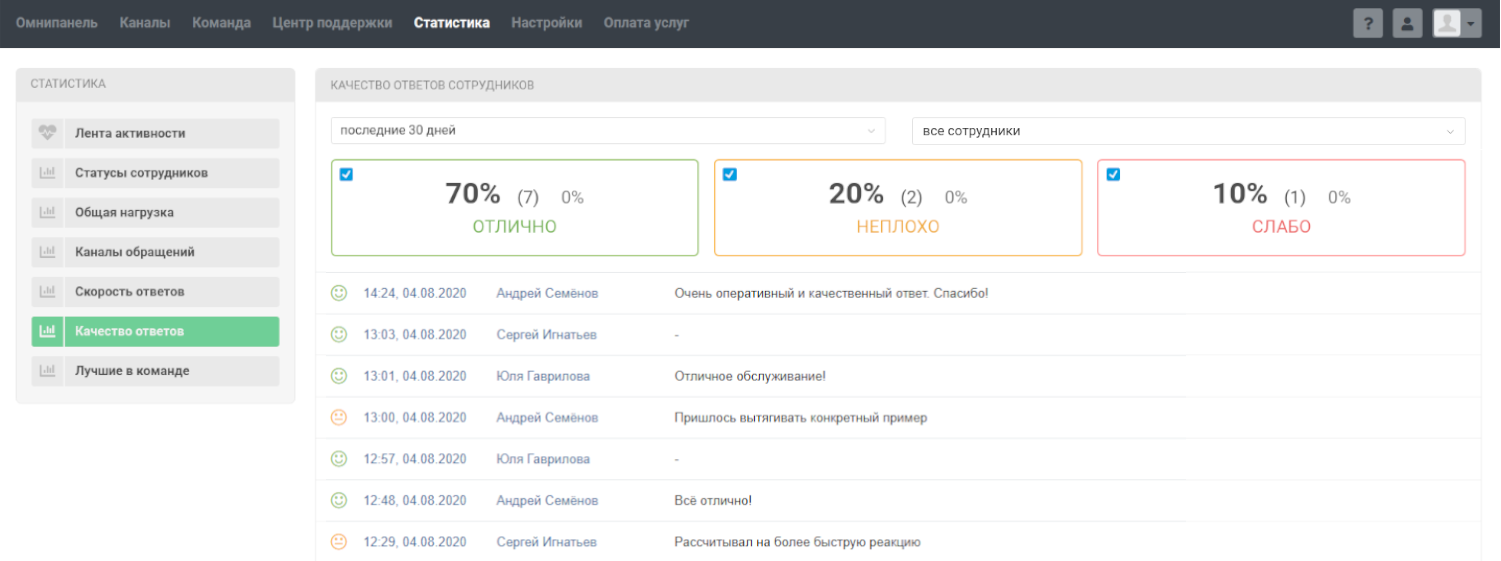Click employee link Юля Гаврилова at 13:01
Viewport: 1501px width, 561px height.
[543, 376]
